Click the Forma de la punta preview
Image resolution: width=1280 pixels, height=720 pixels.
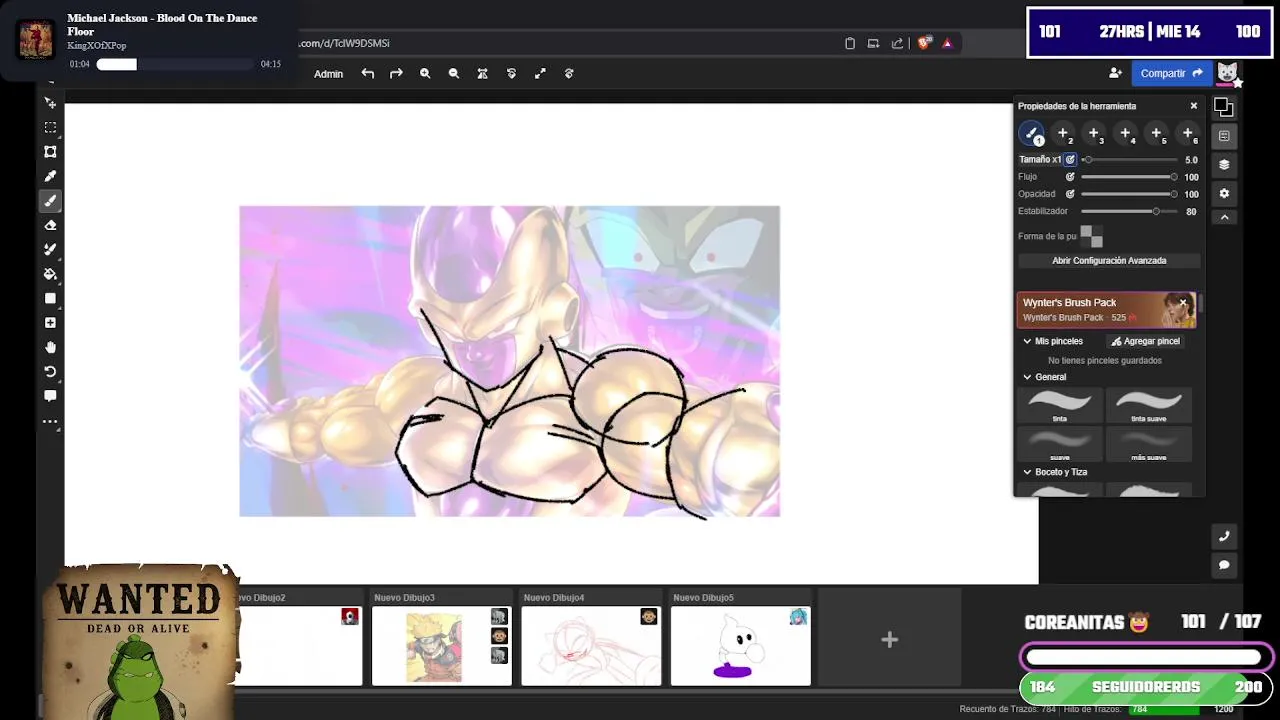click(x=1091, y=236)
